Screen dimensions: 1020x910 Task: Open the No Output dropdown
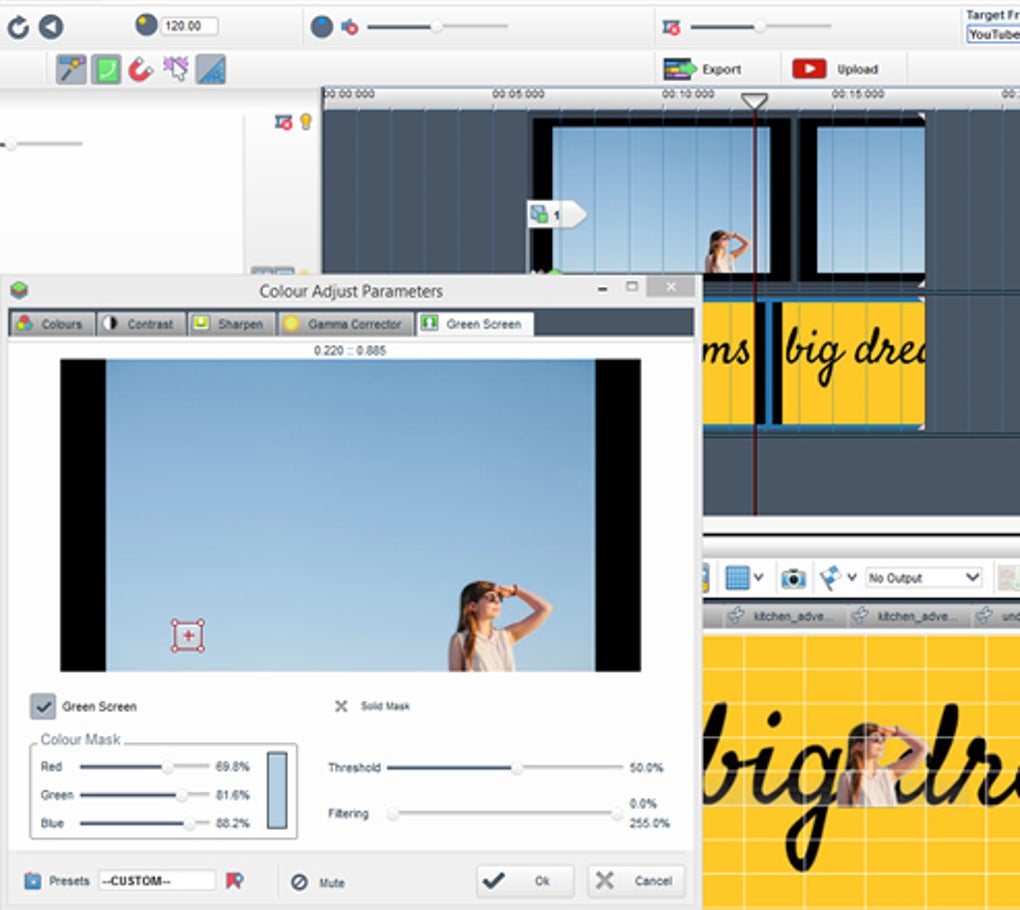(924, 578)
